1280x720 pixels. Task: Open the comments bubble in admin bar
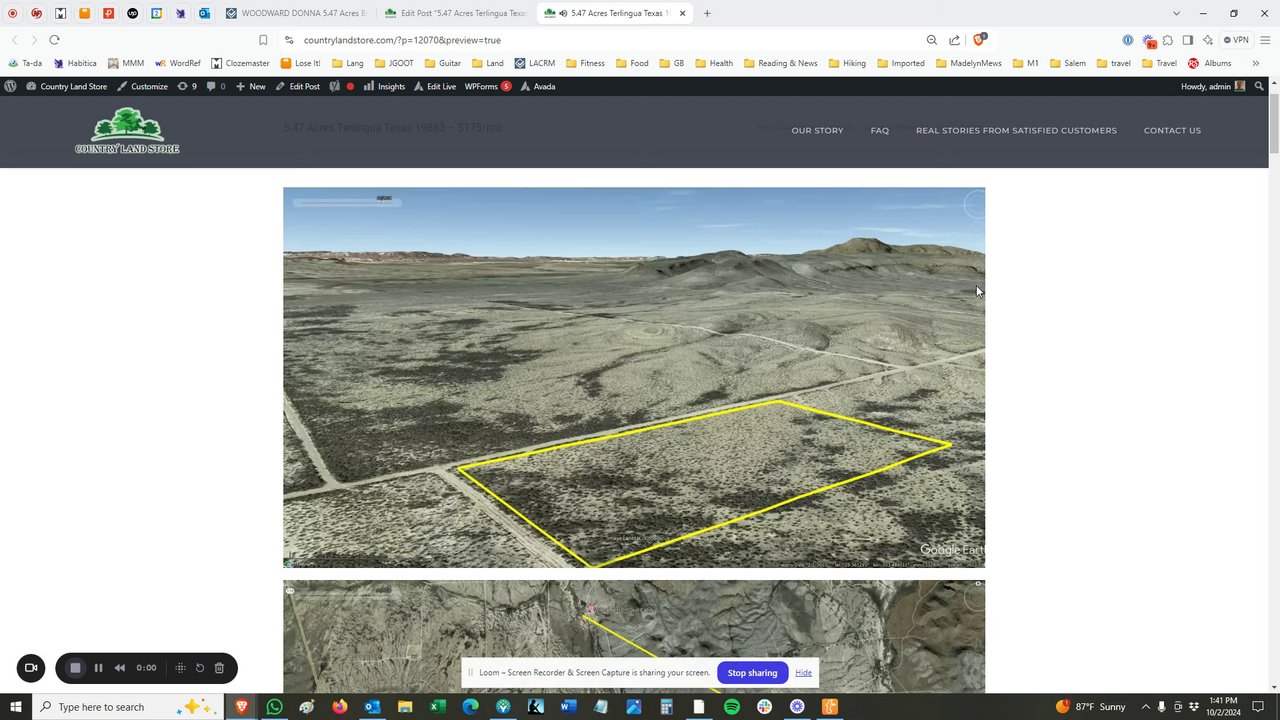[215, 86]
